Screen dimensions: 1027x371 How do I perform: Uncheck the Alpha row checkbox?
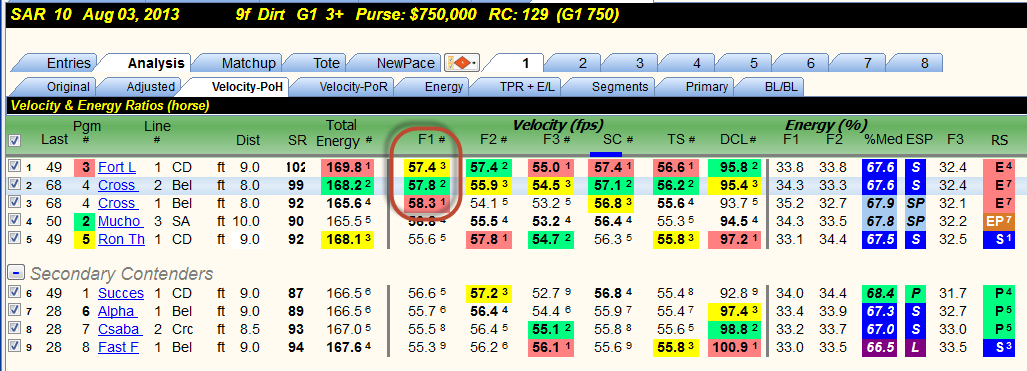(13, 311)
